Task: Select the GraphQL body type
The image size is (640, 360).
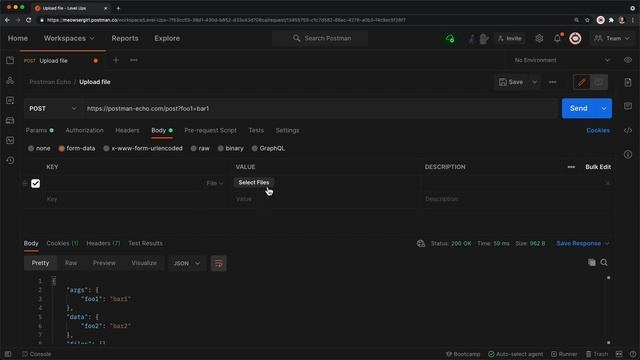Action: (x=268, y=149)
